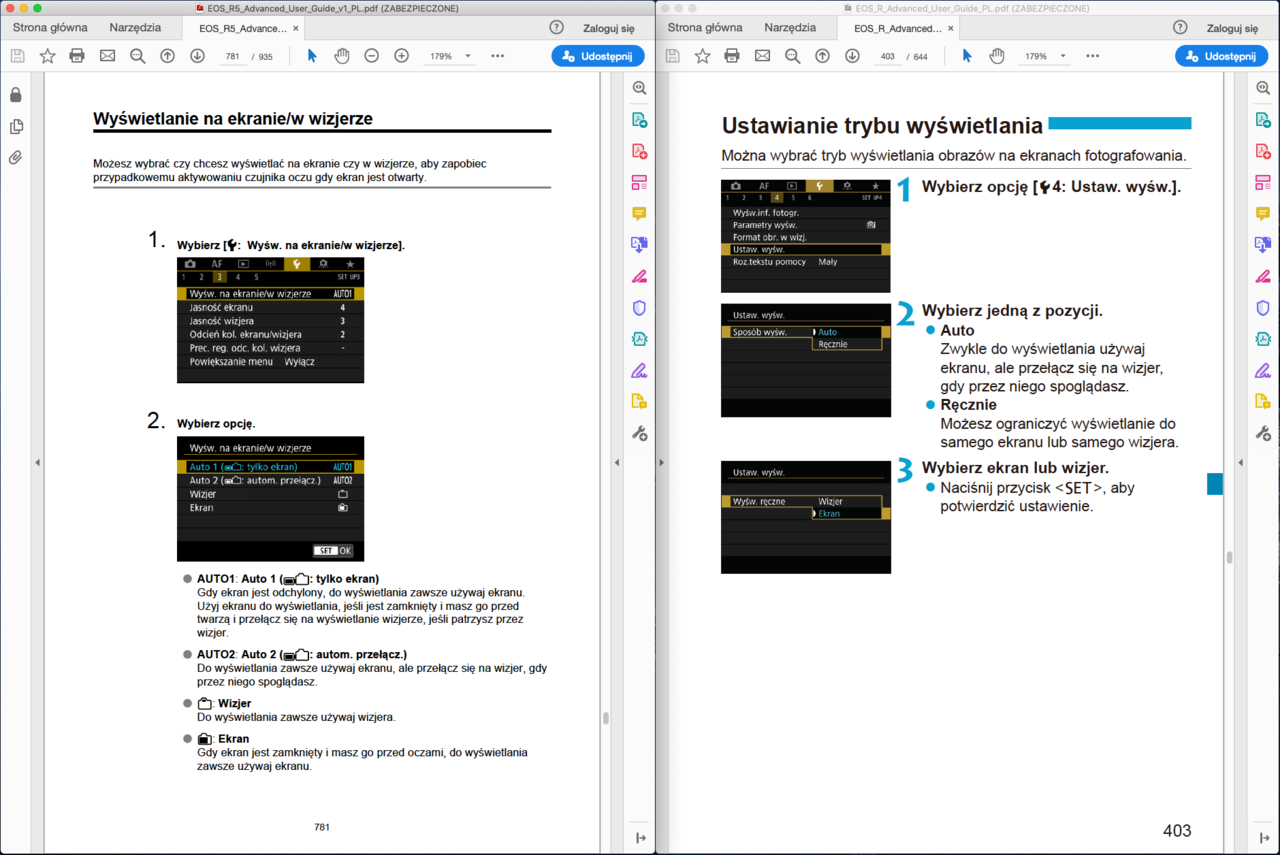Click Udostępnij share button in EOS_R window
Viewport: 1280px width, 855px height.
(1221, 56)
